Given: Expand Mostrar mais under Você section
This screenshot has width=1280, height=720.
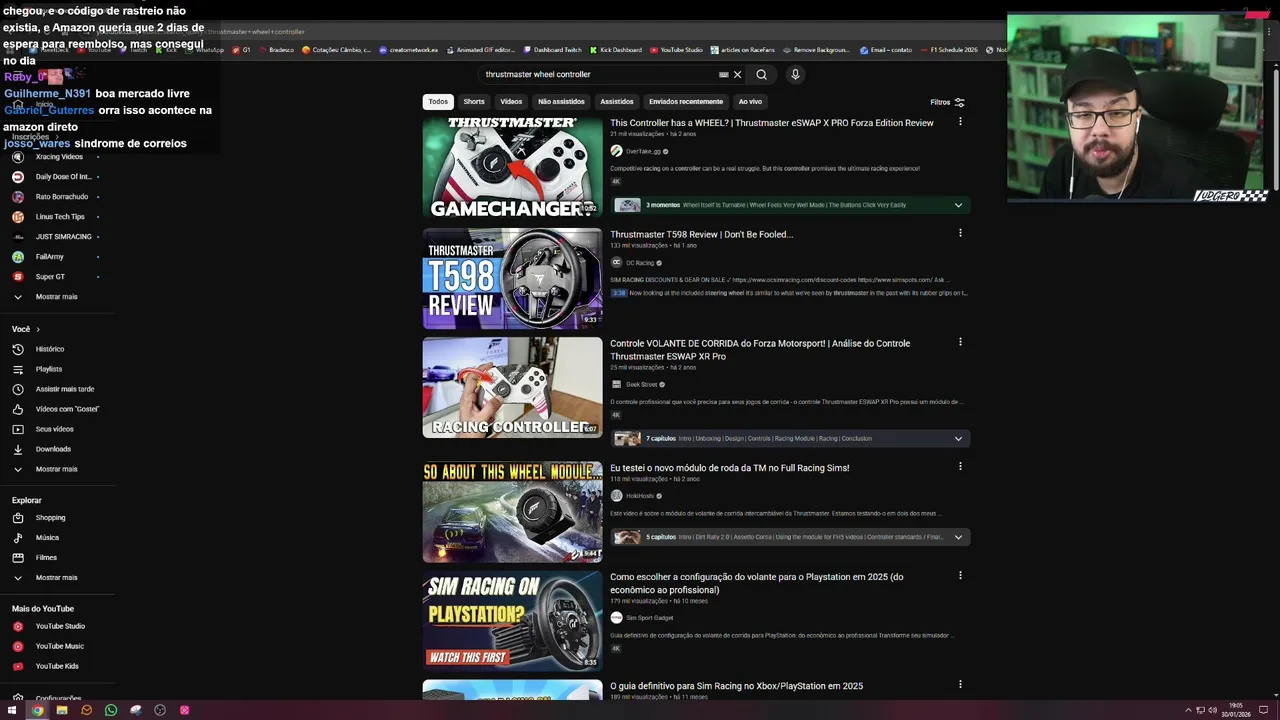Looking at the screenshot, I should [x=56, y=469].
